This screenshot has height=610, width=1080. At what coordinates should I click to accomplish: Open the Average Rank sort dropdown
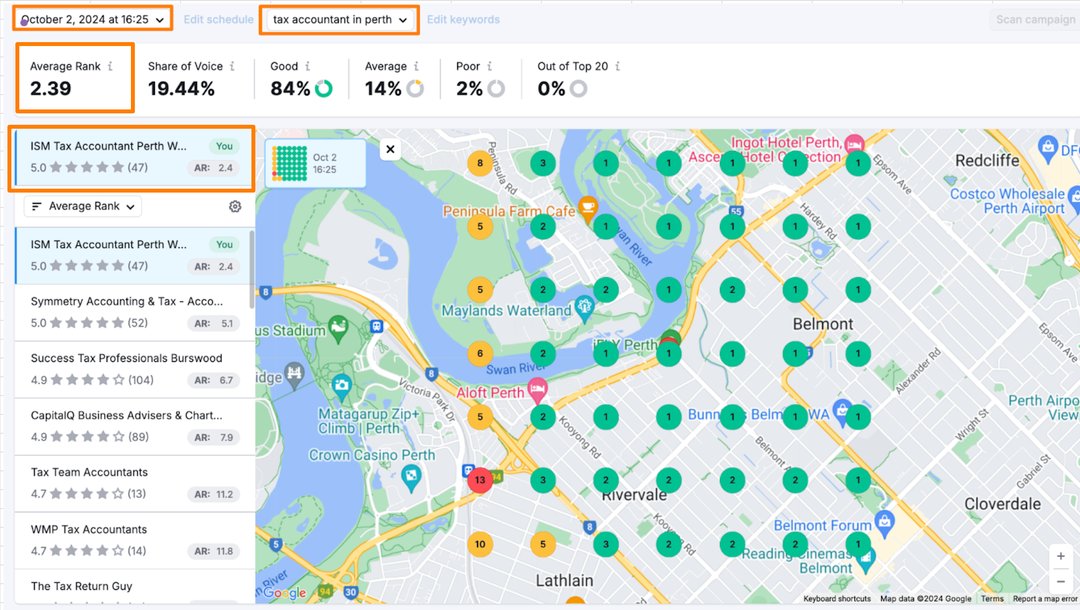click(x=83, y=206)
